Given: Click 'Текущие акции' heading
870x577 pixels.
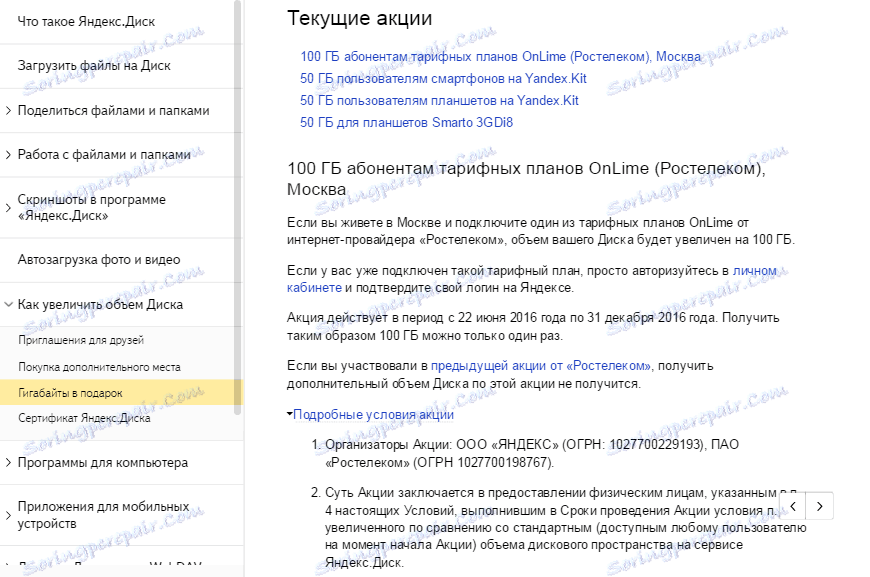Looking at the screenshot, I should [x=359, y=18].
